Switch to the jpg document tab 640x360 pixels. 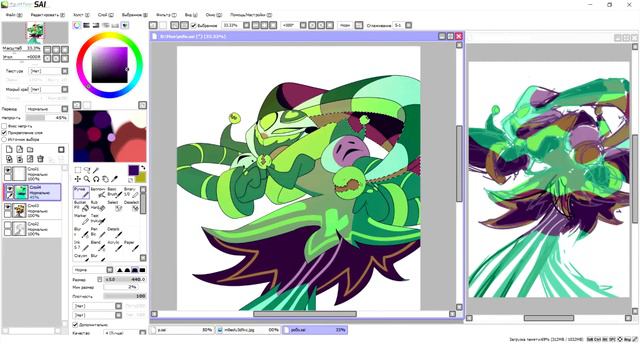pyautogui.click(x=248, y=330)
